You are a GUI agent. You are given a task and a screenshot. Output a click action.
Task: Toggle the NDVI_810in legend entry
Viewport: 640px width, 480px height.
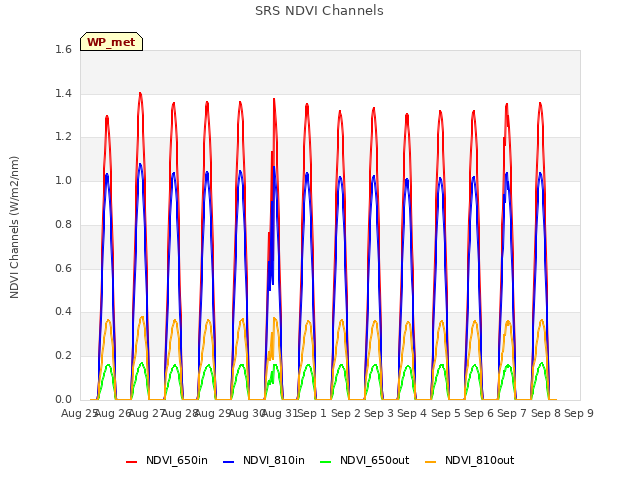[264, 461]
